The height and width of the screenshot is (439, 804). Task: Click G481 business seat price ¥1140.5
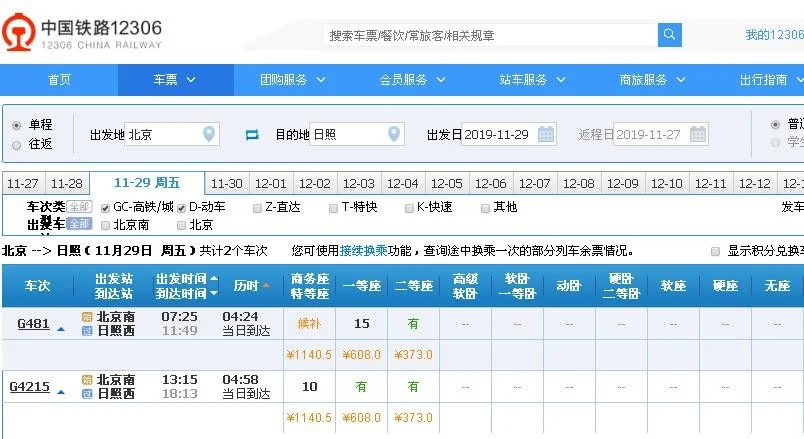(x=309, y=355)
